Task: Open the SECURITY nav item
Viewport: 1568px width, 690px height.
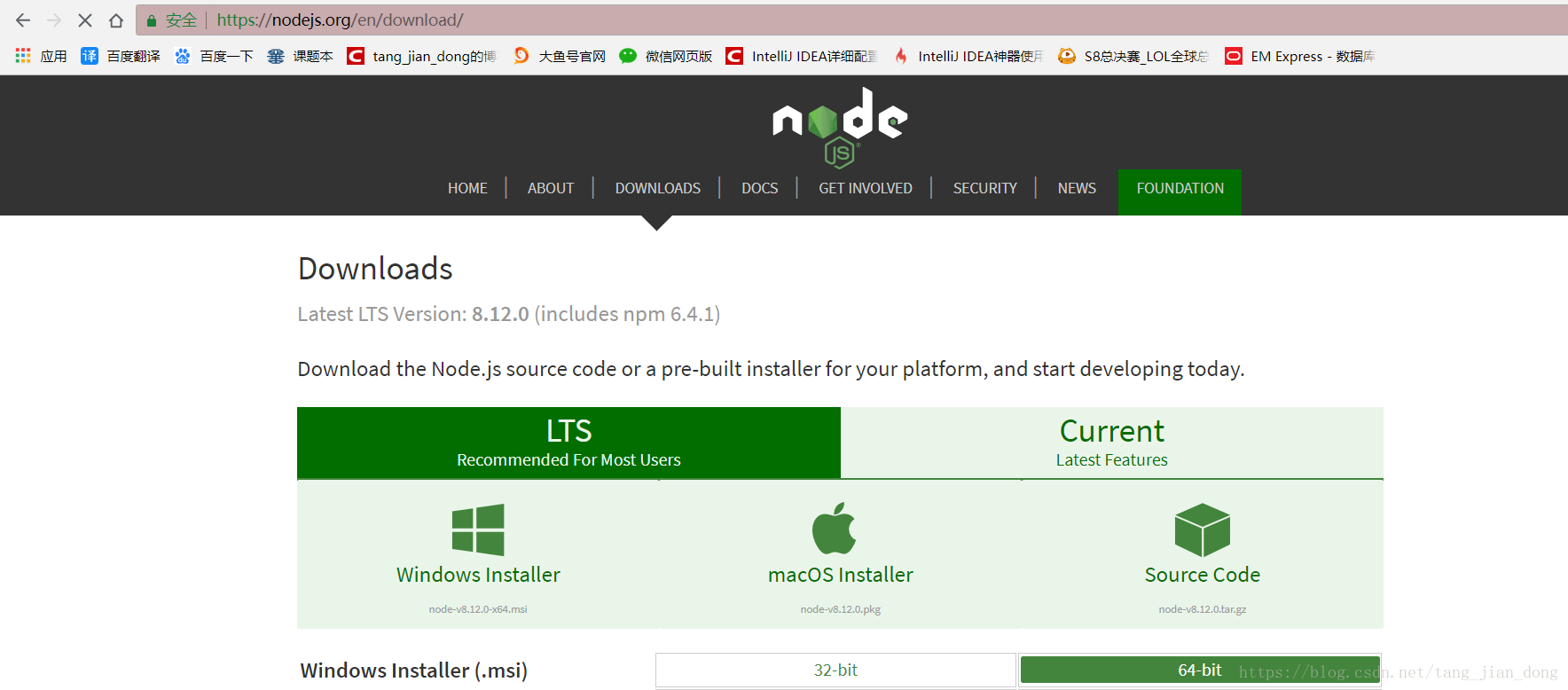Action: (x=985, y=188)
